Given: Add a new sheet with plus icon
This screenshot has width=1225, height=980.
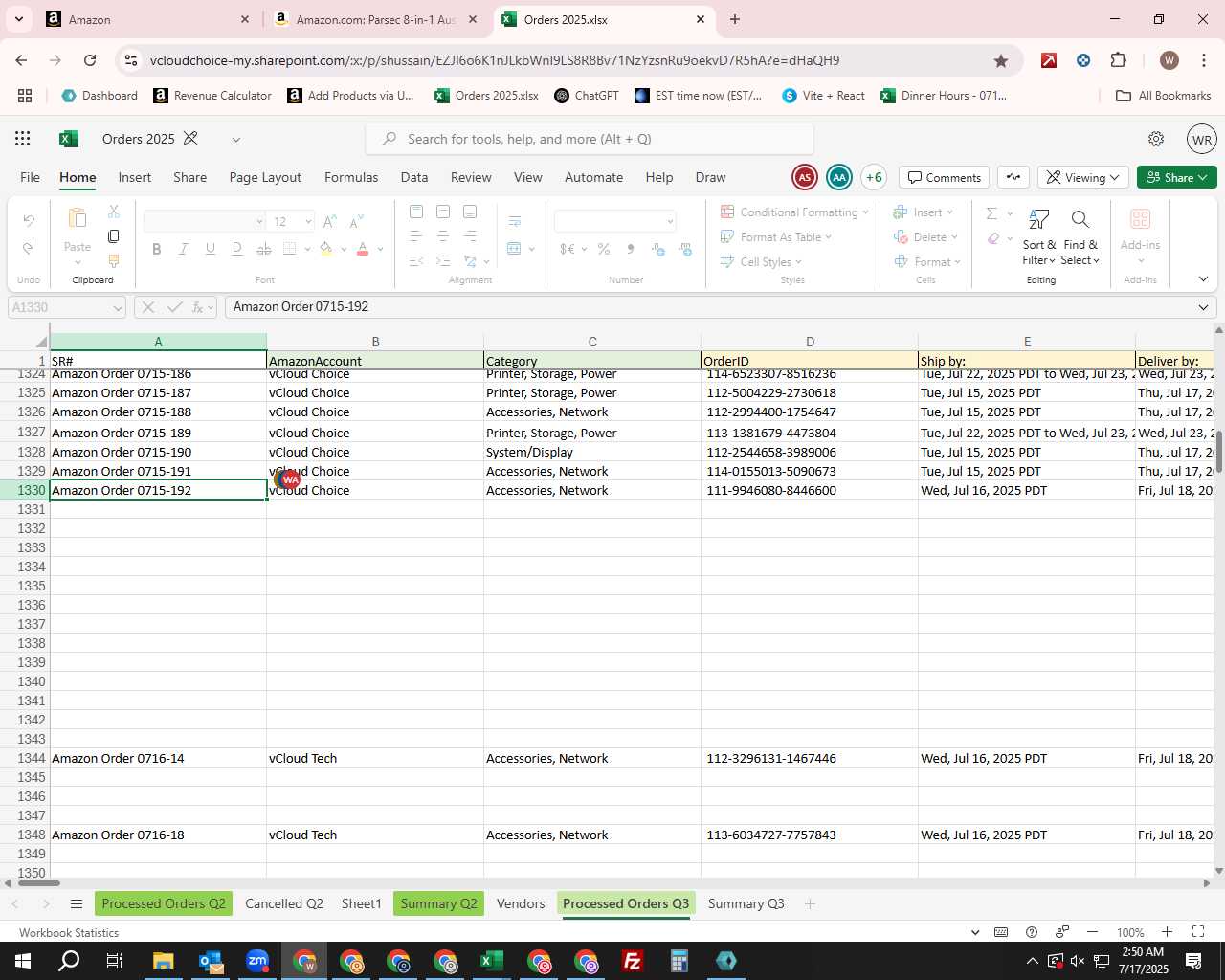Looking at the screenshot, I should coord(810,904).
